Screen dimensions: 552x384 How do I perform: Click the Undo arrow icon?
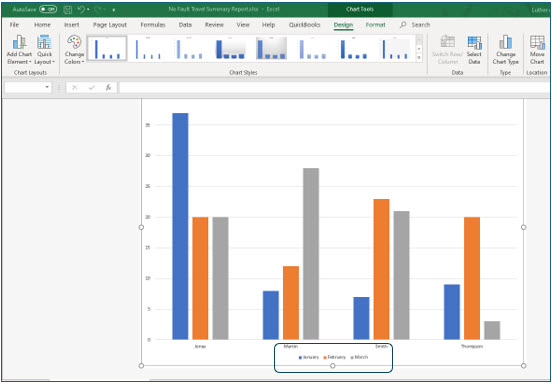(x=81, y=10)
